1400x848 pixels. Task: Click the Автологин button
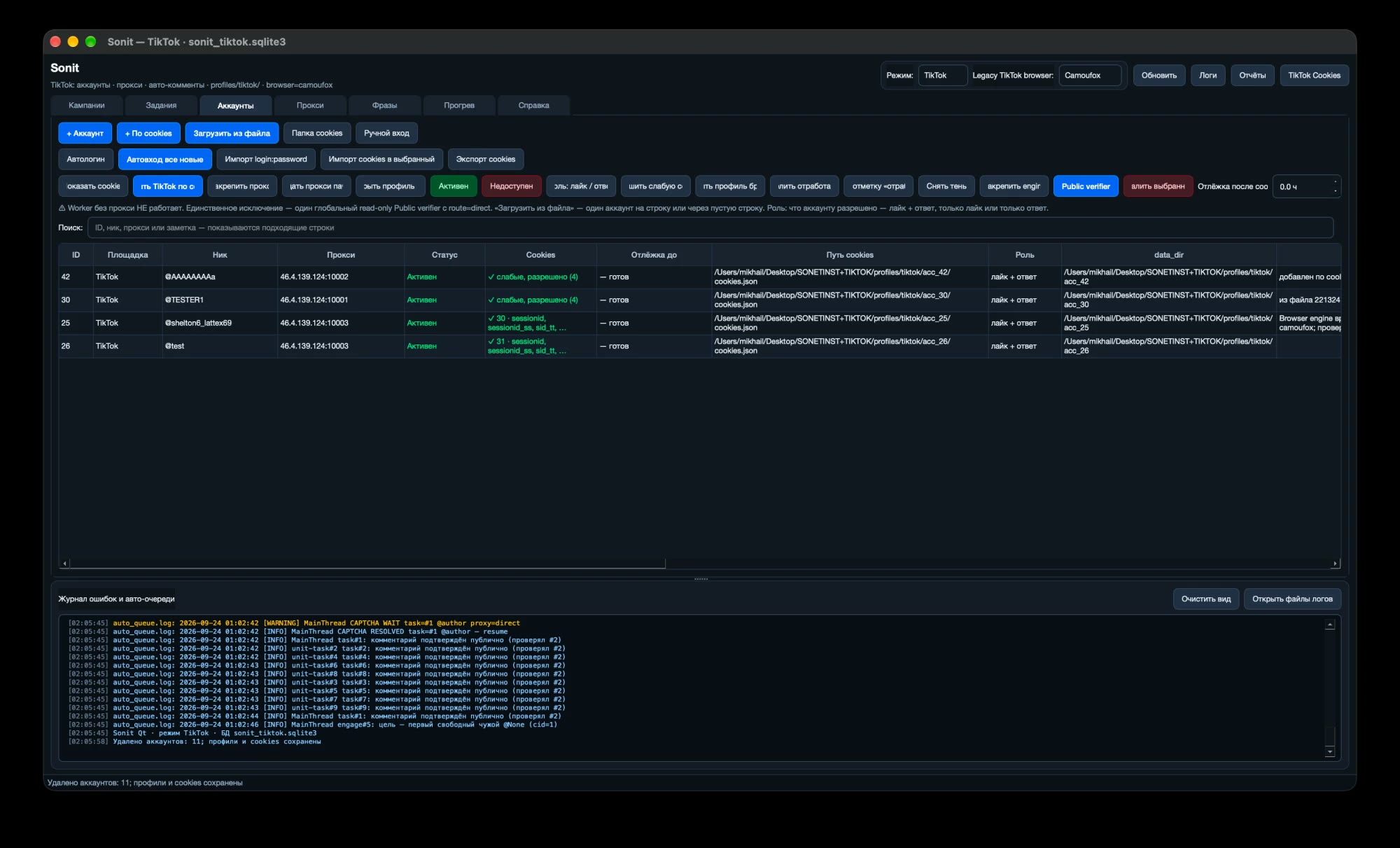[85, 159]
